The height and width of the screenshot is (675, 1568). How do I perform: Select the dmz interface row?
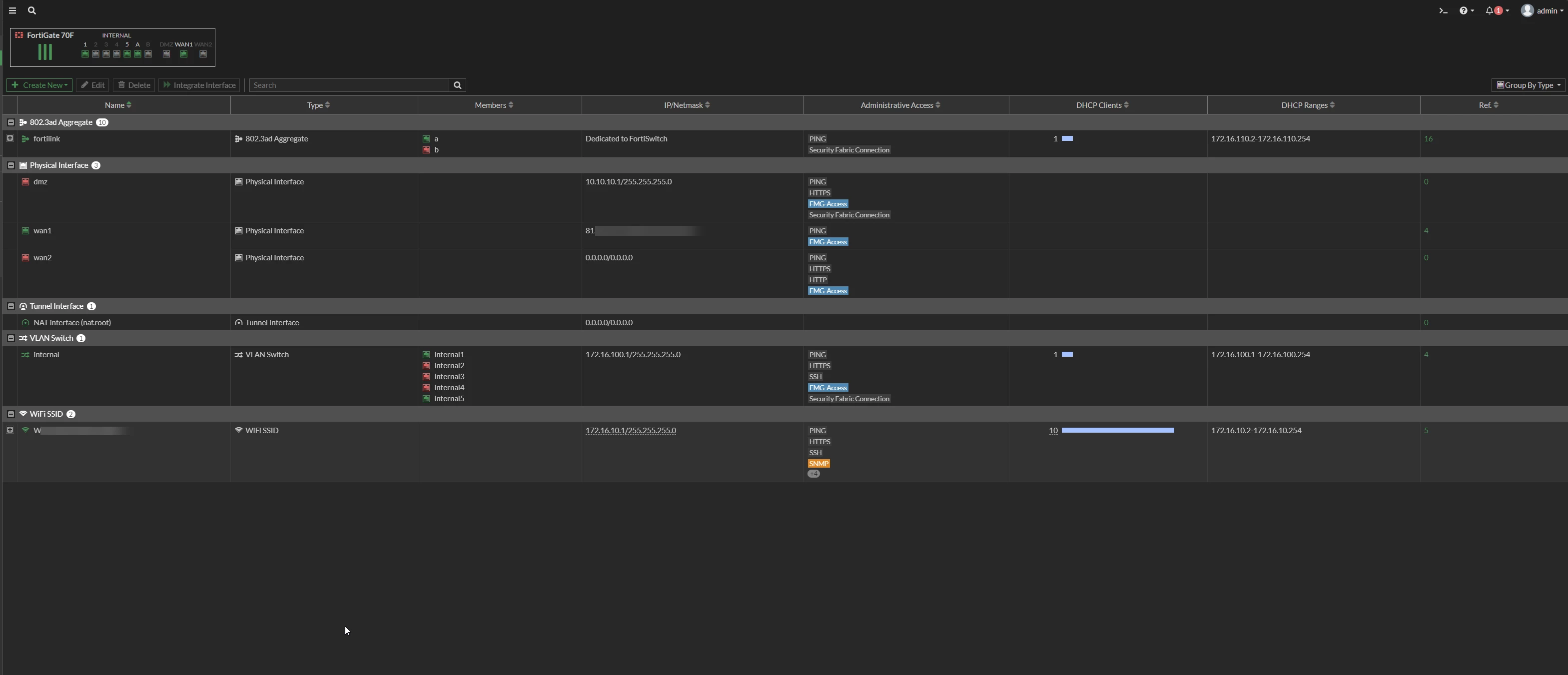coord(785,198)
